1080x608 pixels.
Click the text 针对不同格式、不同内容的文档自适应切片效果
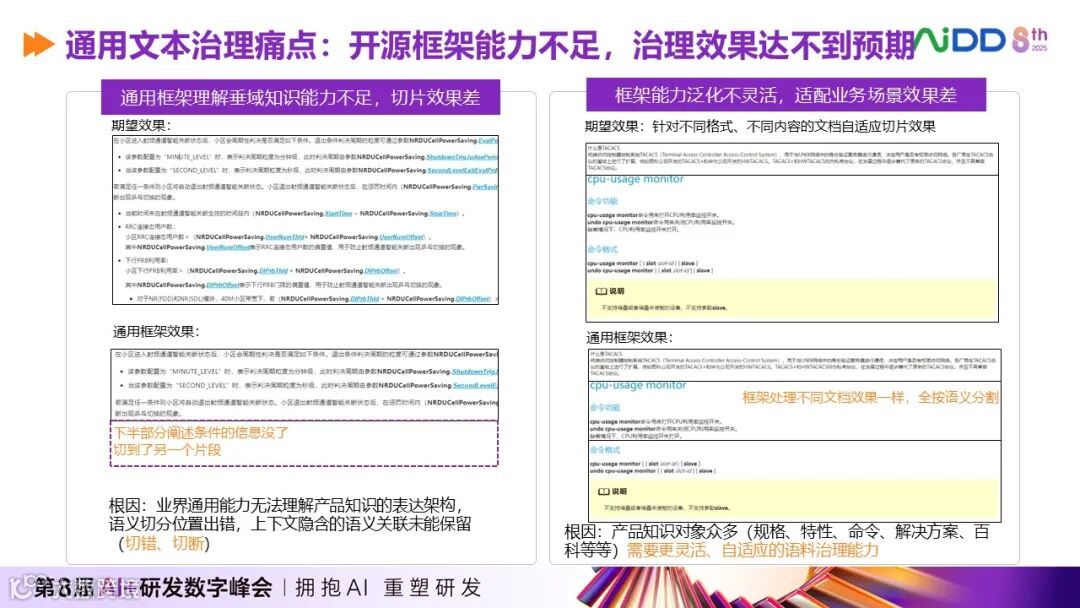[793, 126]
